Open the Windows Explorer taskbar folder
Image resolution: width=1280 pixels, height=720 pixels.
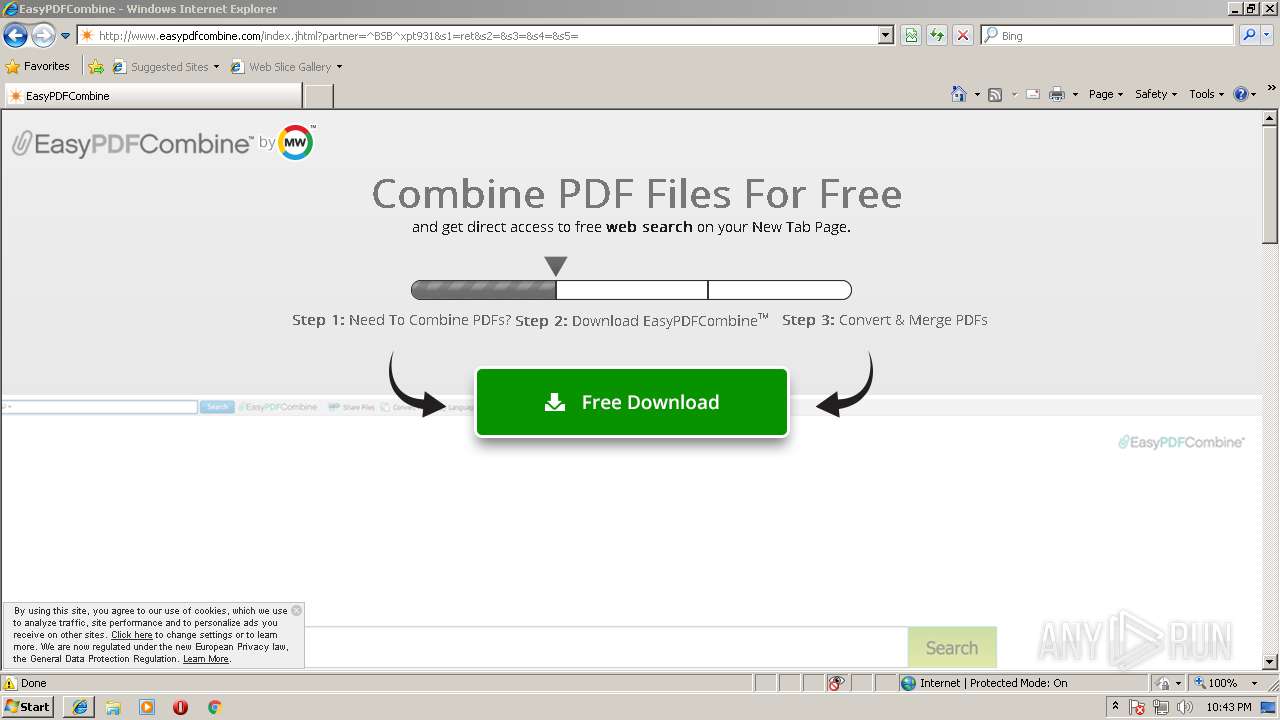(113, 707)
